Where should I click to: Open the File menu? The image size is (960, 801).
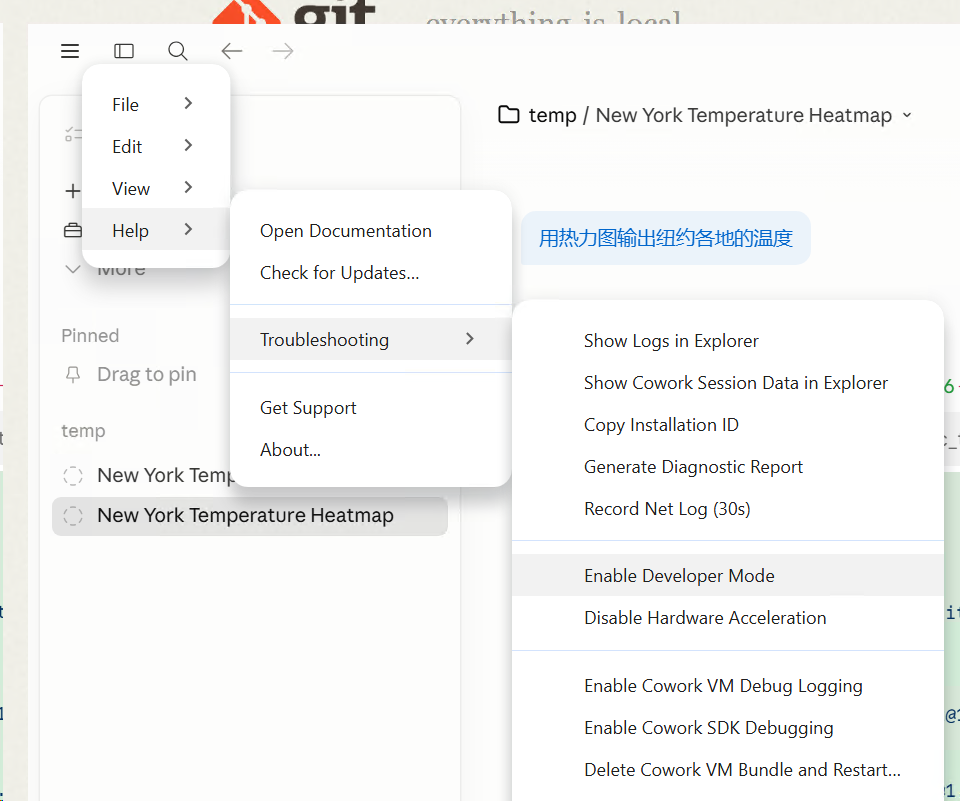pos(125,104)
